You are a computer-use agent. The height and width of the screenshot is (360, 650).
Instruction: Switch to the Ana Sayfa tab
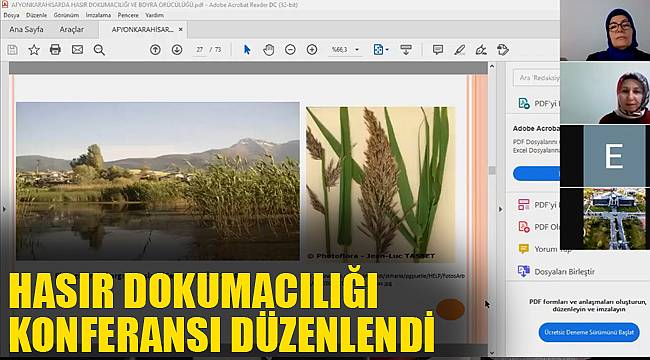point(27,29)
